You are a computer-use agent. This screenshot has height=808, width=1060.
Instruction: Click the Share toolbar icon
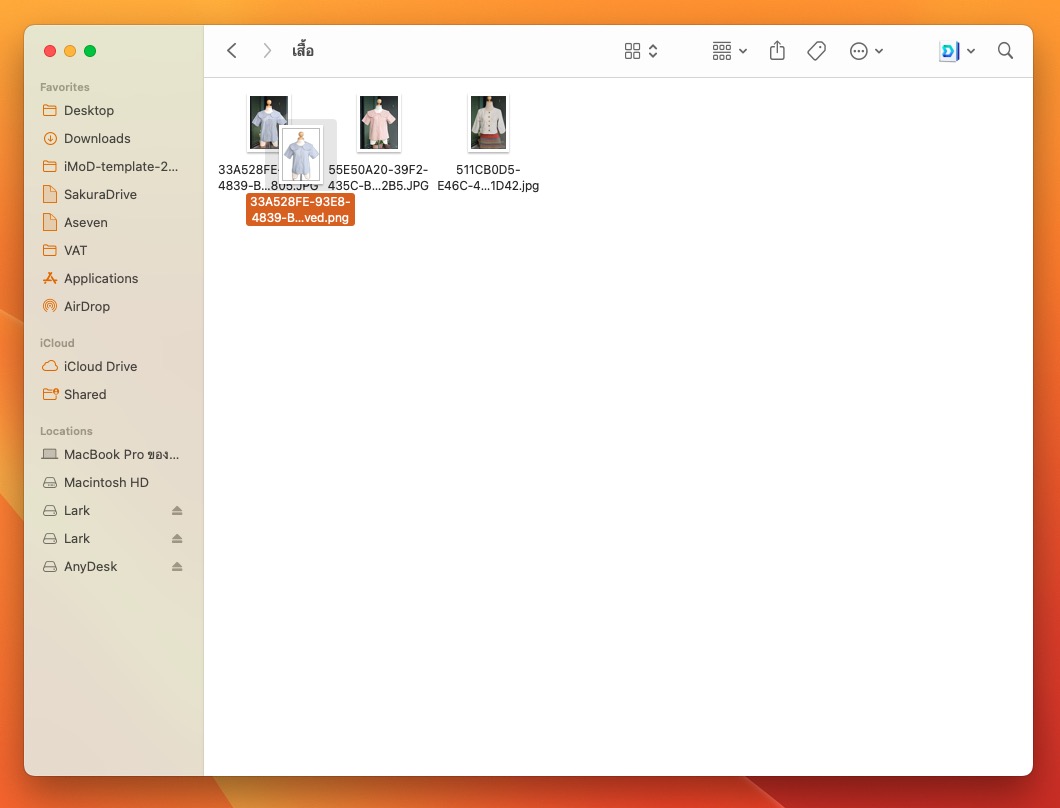(777, 51)
